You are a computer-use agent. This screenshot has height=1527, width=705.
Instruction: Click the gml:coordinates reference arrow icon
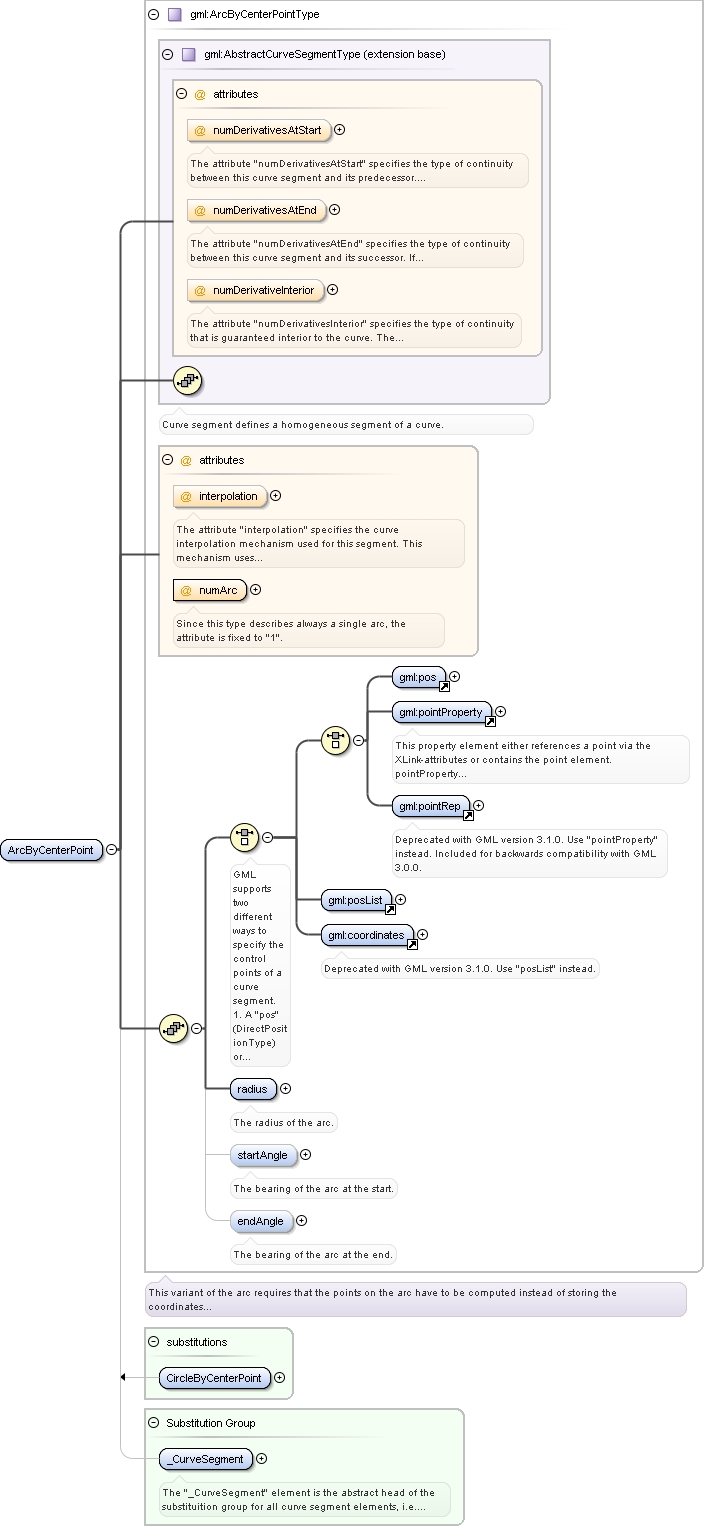(x=412, y=944)
